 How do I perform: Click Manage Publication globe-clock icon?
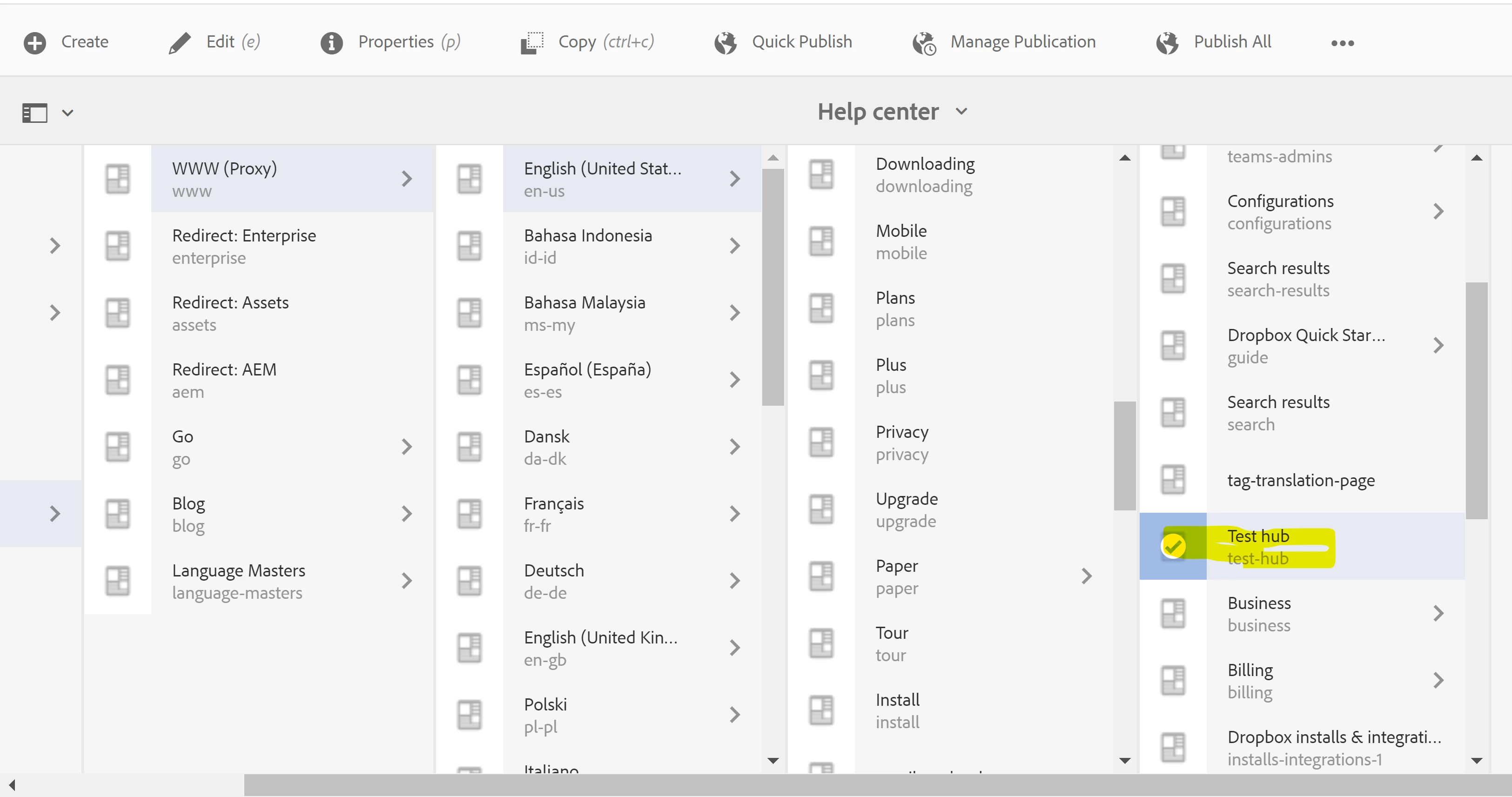tap(924, 43)
